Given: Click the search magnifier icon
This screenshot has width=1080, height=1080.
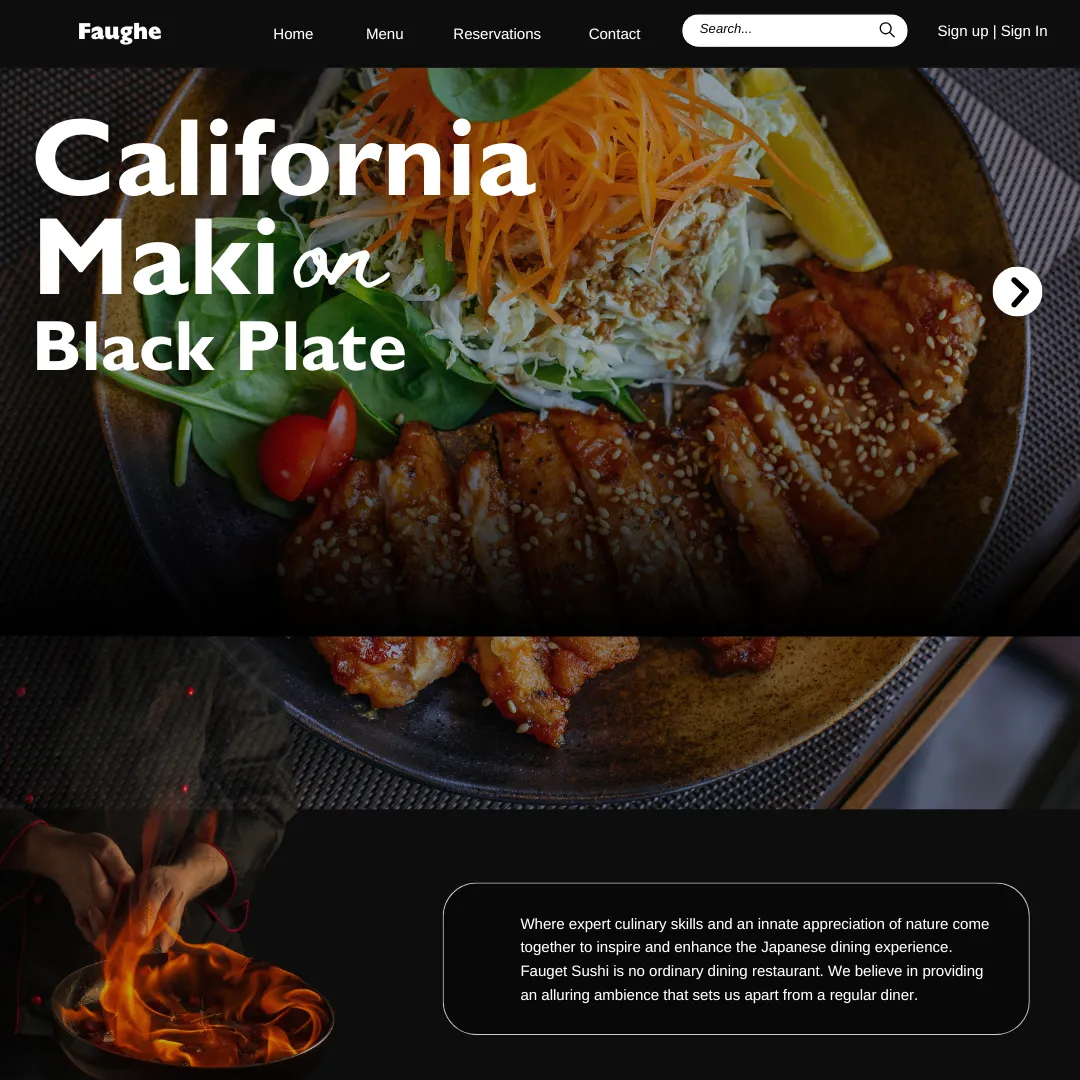Looking at the screenshot, I should pyautogui.click(x=886, y=30).
